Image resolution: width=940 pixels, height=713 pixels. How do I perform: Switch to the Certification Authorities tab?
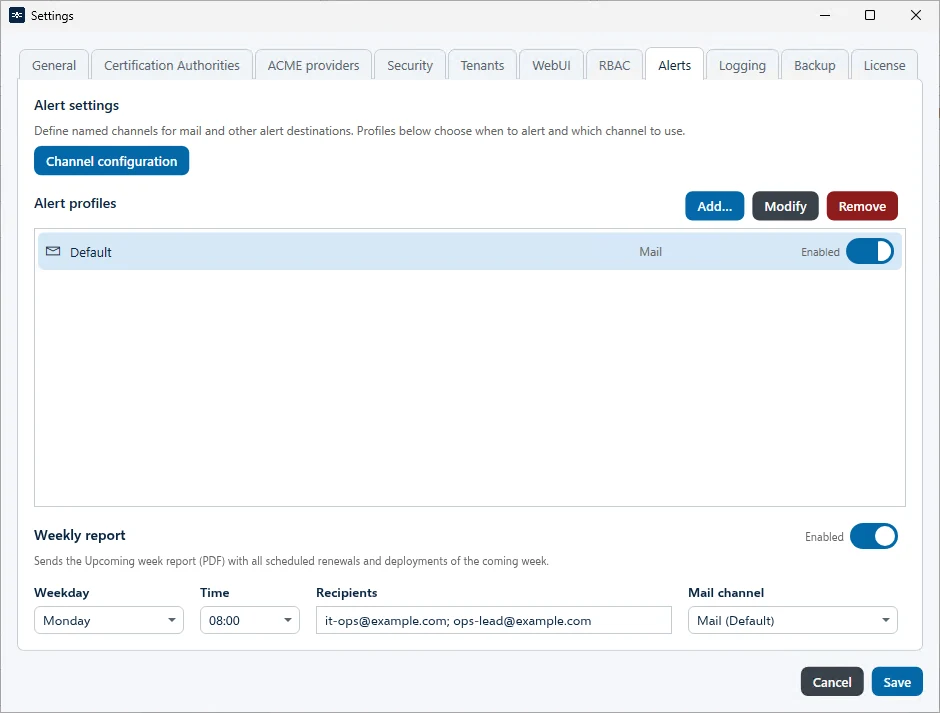tap(171, 65)
